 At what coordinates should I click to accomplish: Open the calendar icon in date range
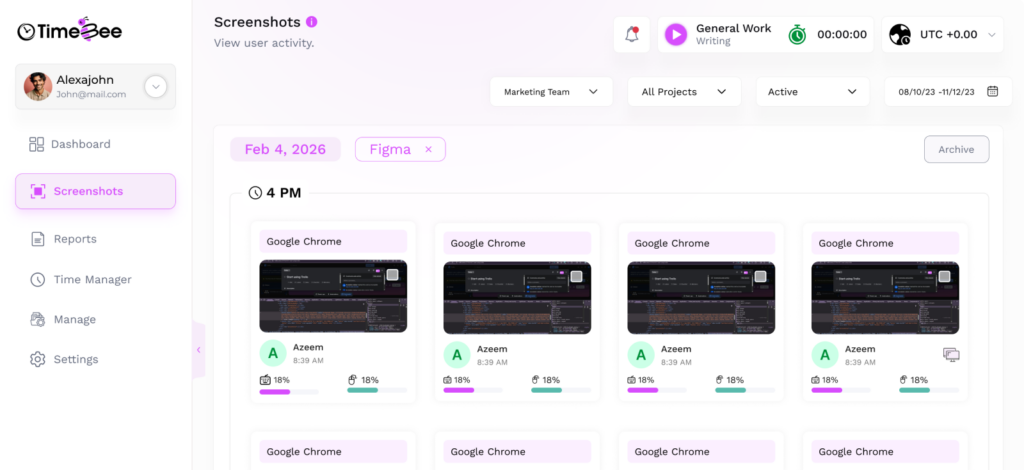[993, 91]
